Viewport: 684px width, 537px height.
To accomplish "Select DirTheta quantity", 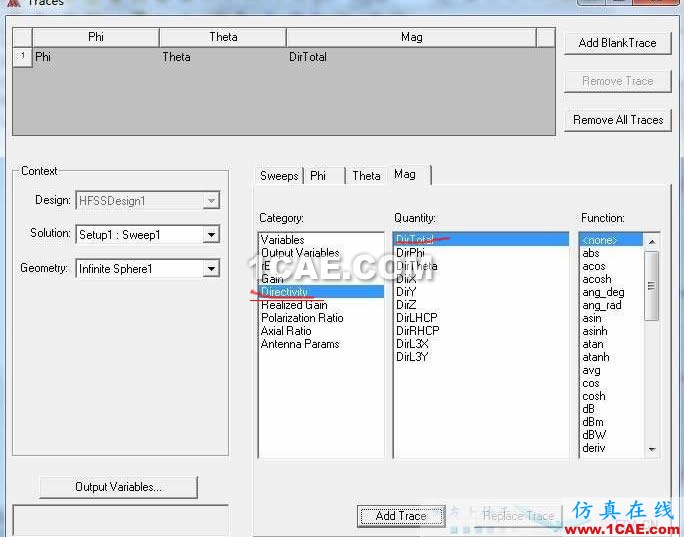I will click(x=481, y=266).
